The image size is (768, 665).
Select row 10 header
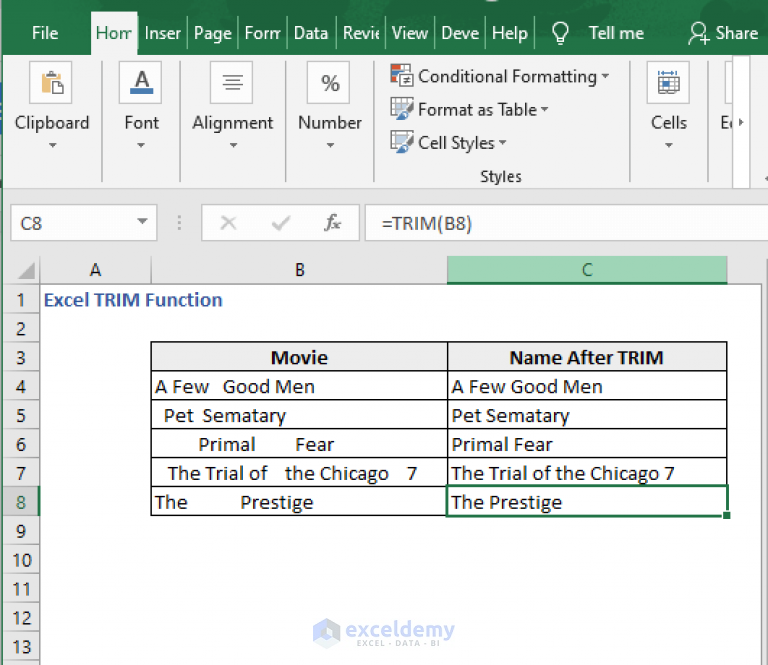coord(21,560)
